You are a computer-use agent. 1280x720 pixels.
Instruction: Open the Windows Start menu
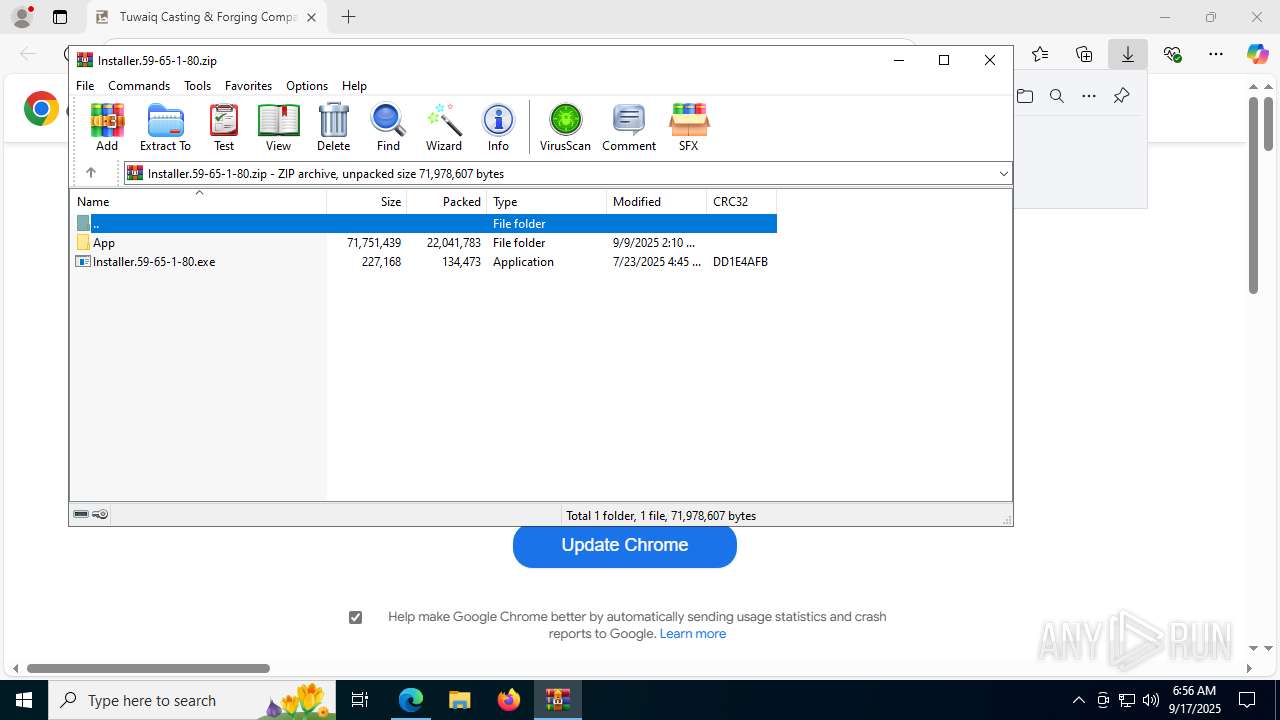point(24,700)
